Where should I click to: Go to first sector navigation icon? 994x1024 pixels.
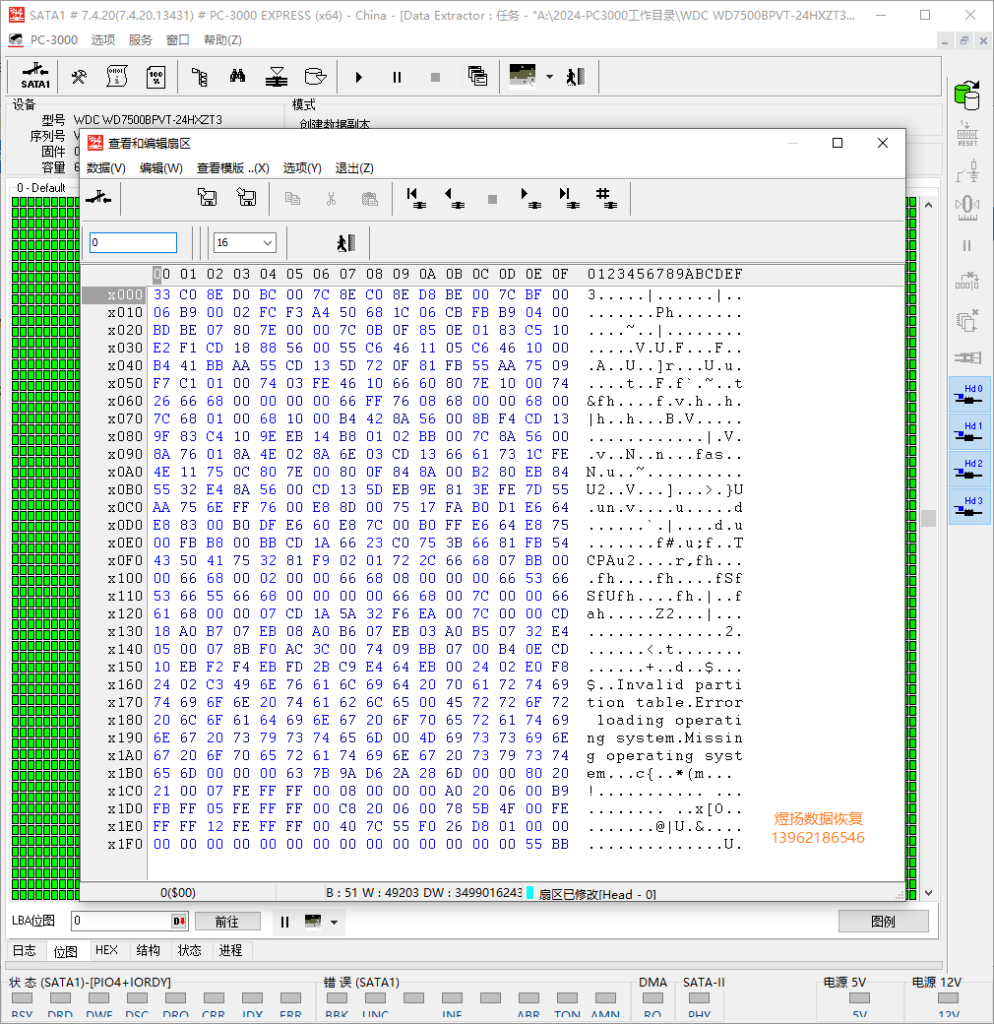(415, 198)
